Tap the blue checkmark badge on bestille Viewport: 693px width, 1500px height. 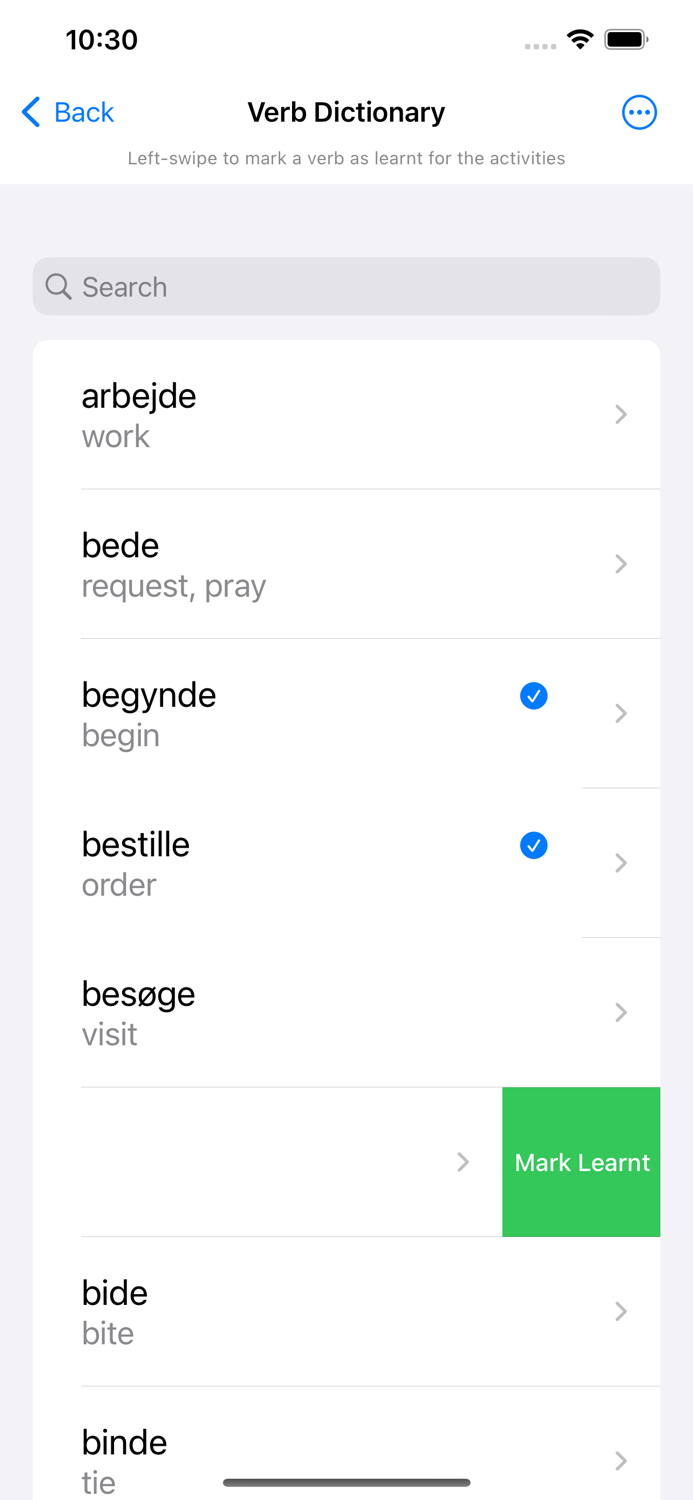[x=533, y=845]
